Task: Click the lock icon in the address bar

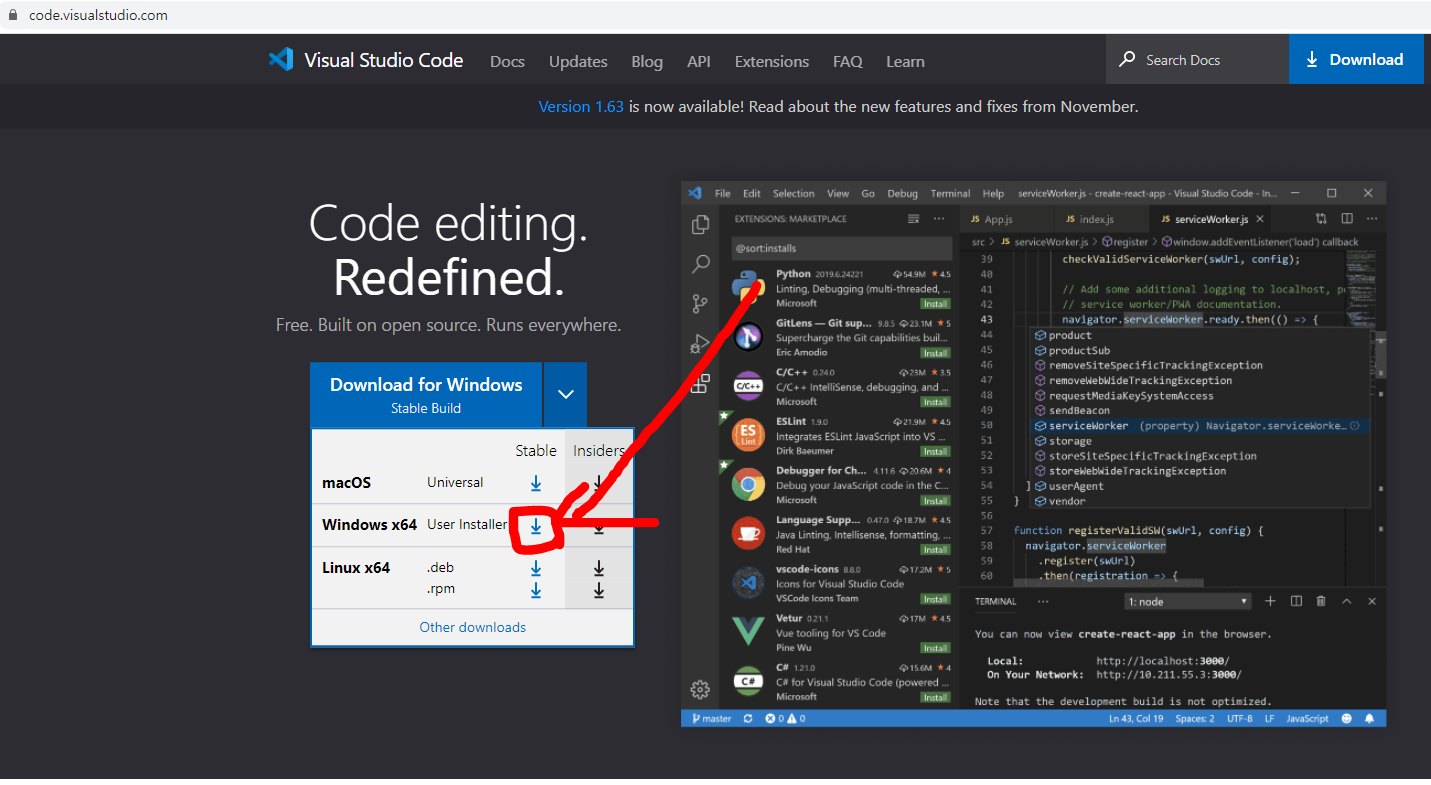Action: pos(13,15)
